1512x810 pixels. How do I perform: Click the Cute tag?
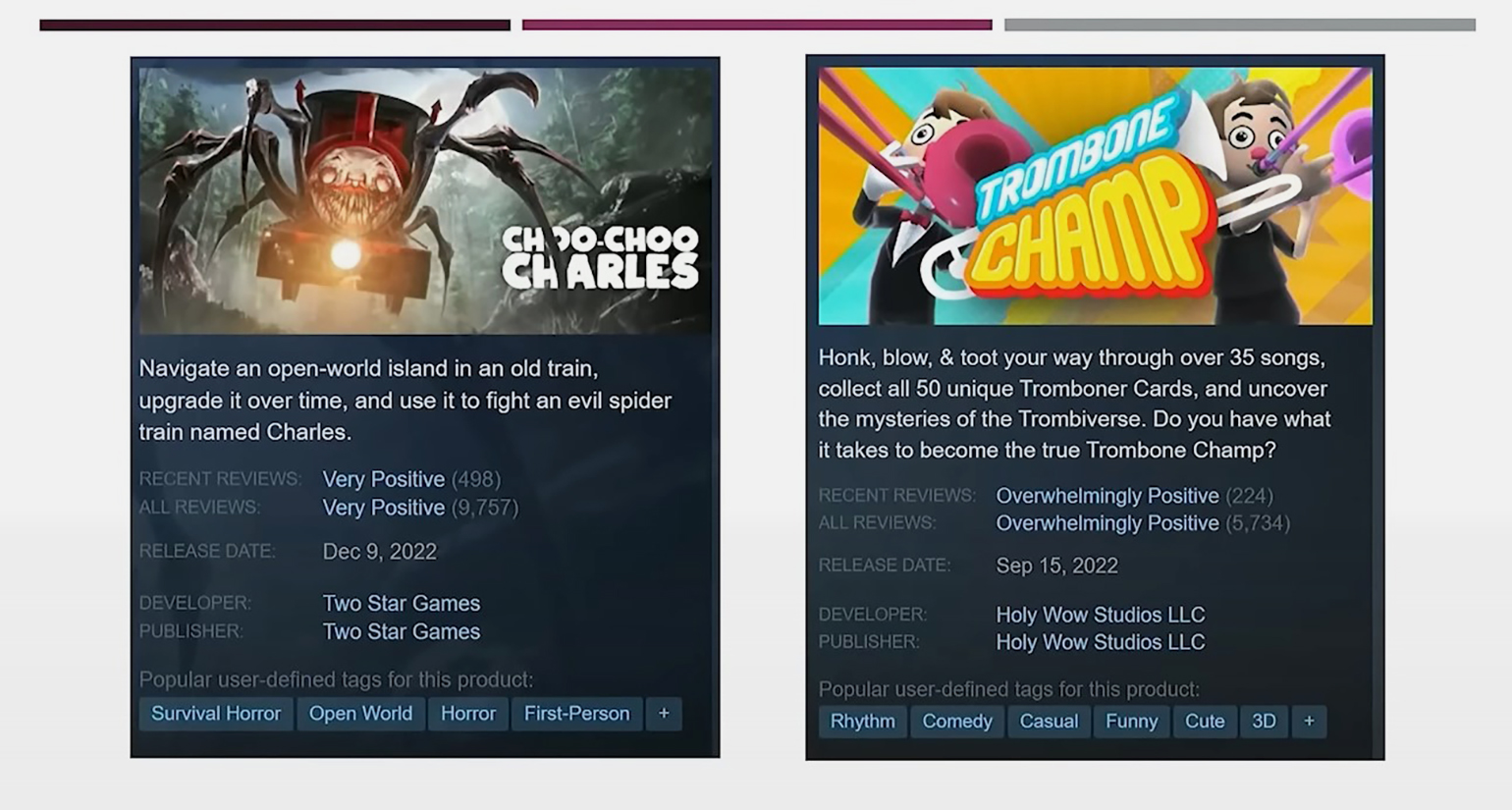[1205, 722]
